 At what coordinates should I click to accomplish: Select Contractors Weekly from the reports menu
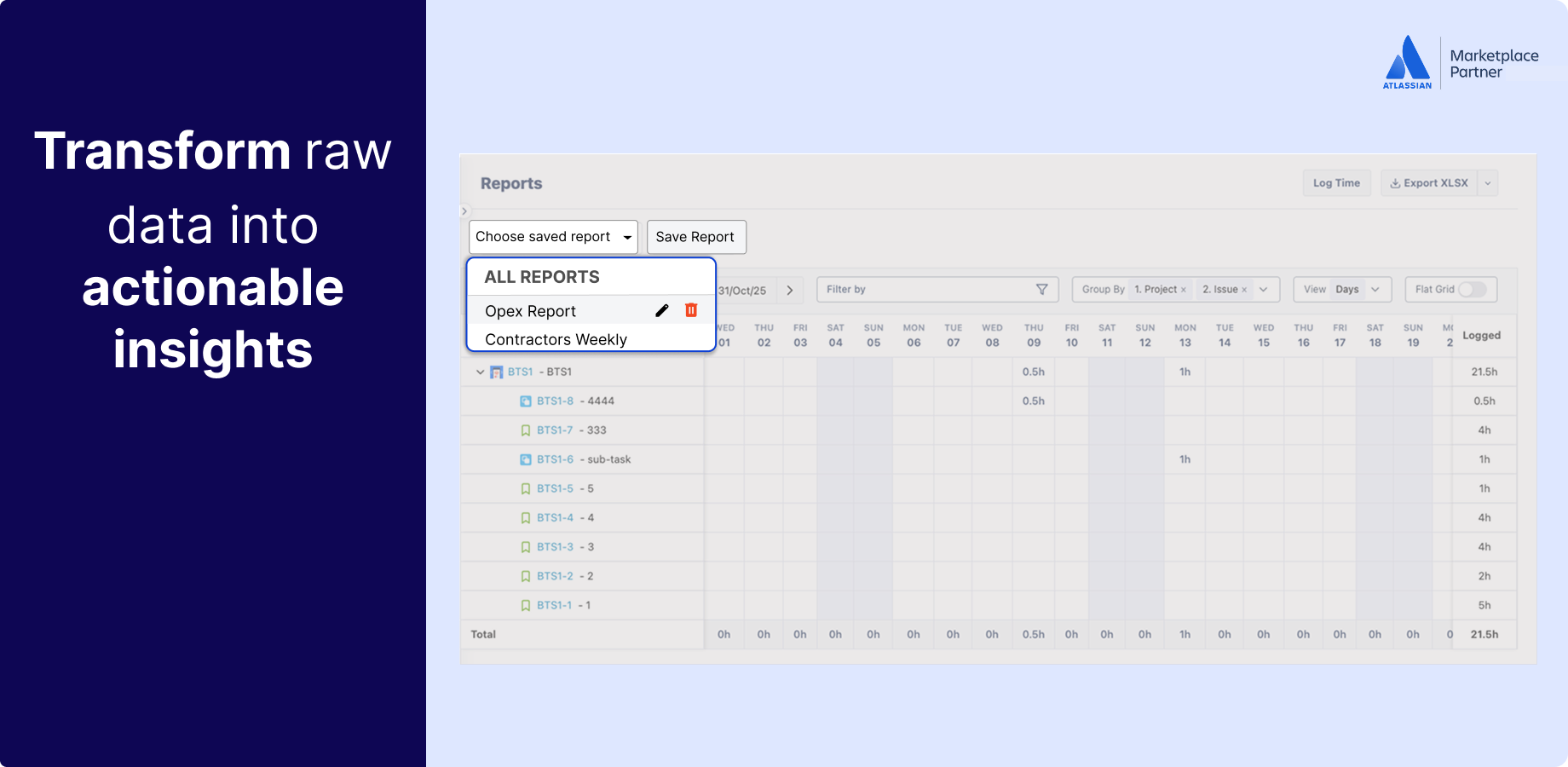tap(555, 339)
